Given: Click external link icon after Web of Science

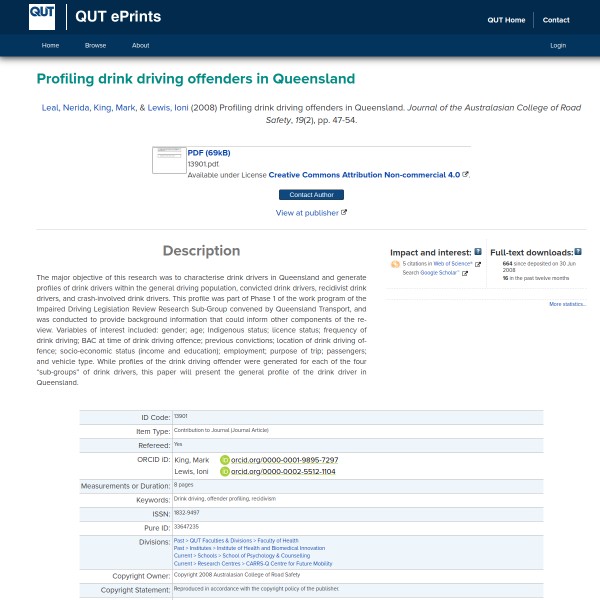Looking at the screenshot, I should 477,264.
